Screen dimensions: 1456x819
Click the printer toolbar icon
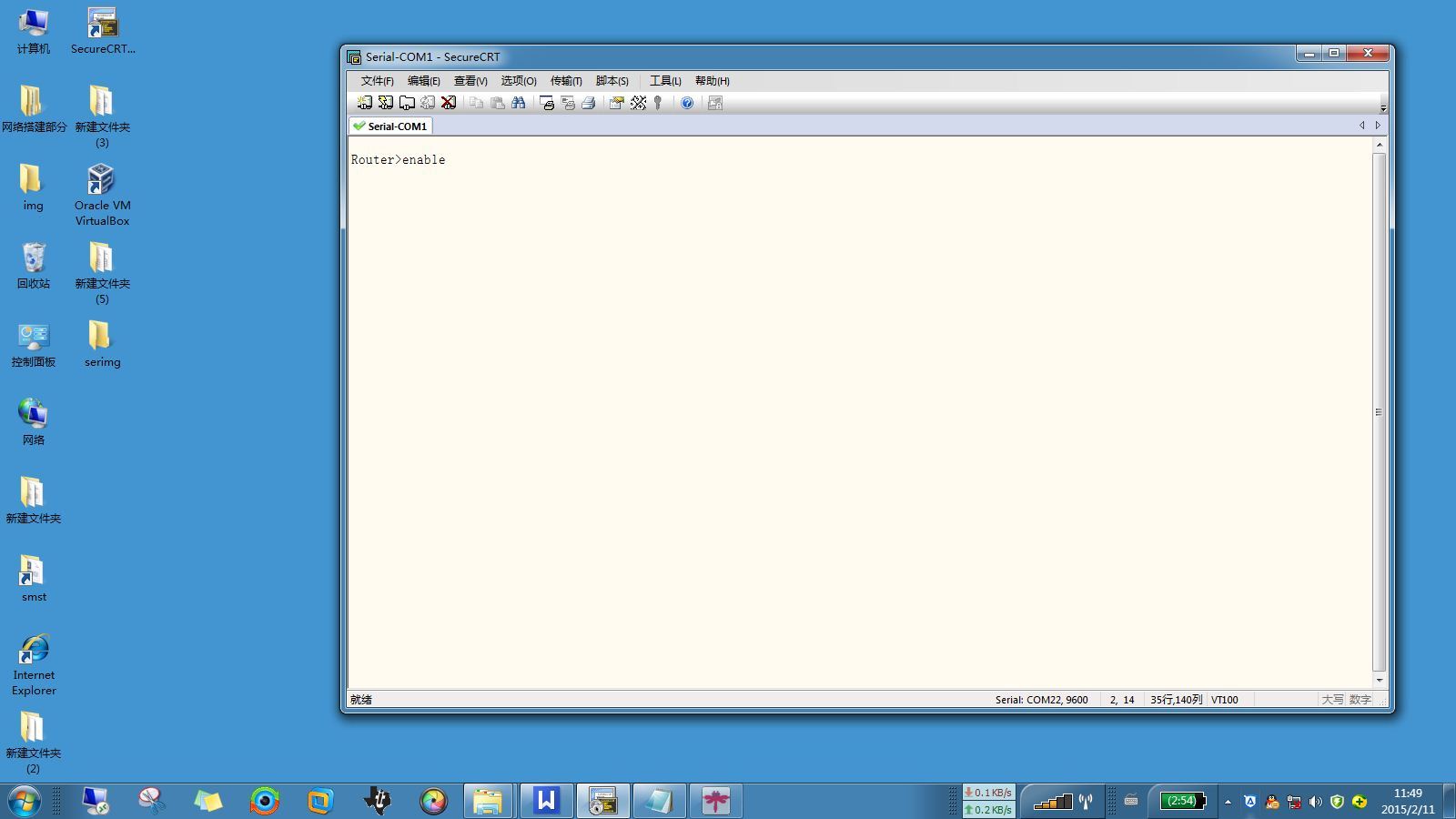pos(589,103)
